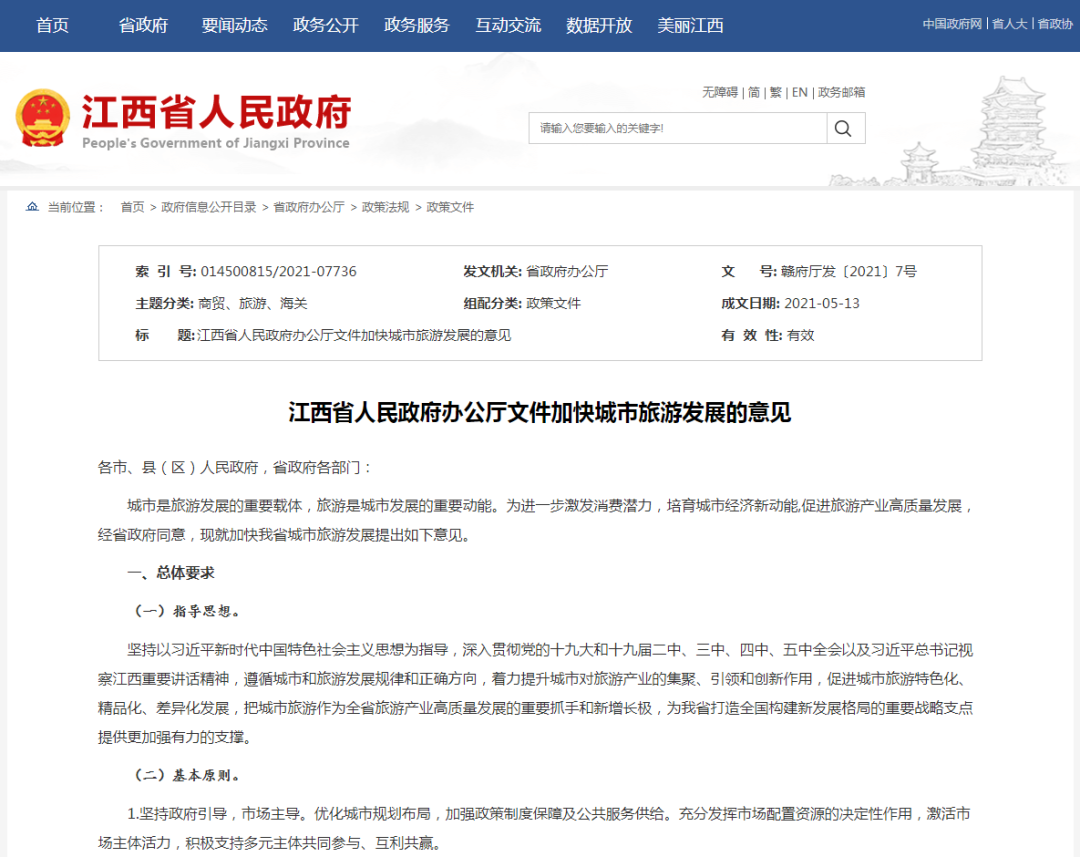Open the 省政府 navigation menu item

point(143,26)
